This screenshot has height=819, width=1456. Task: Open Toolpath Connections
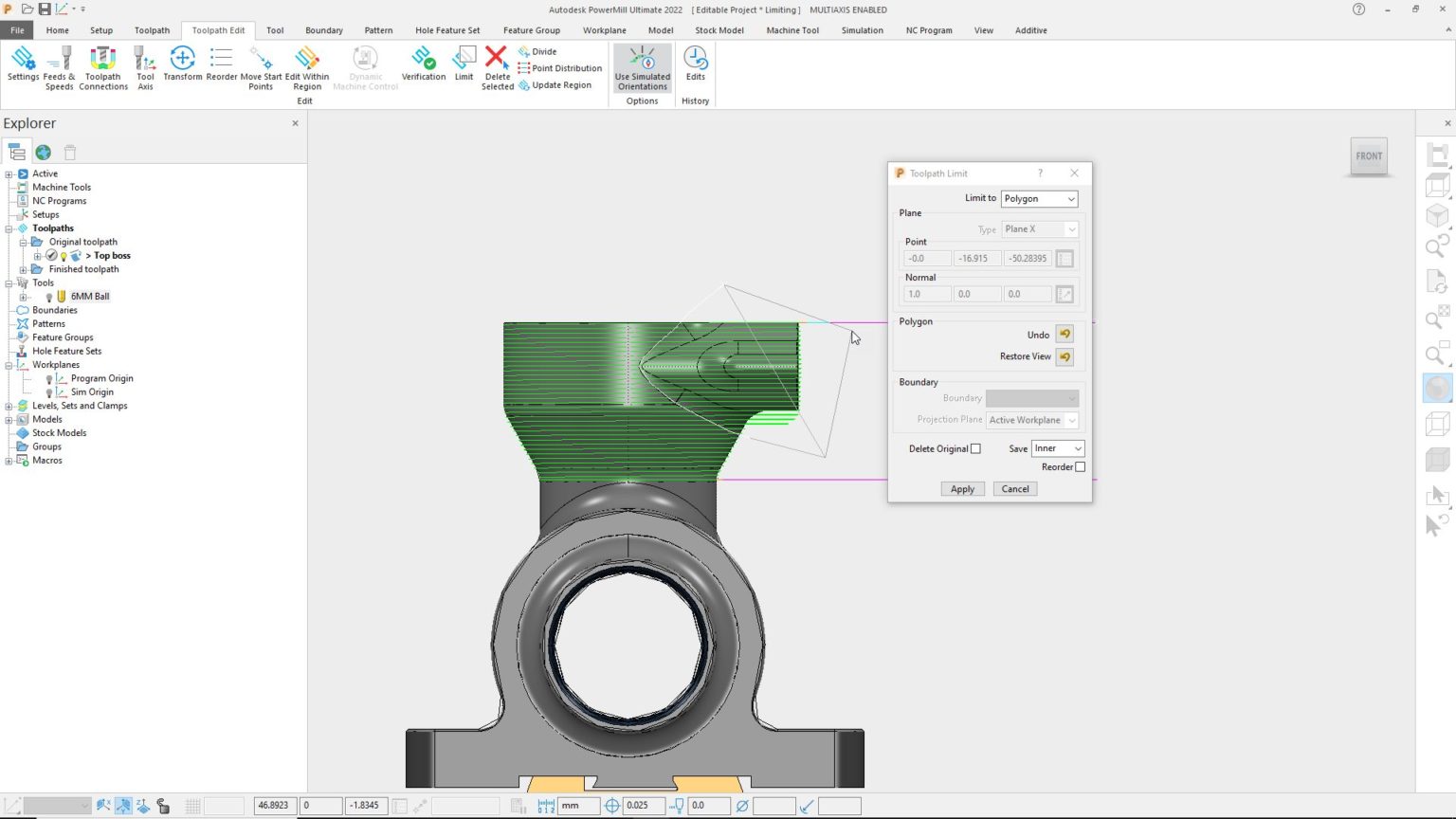[x=102, y=66]
